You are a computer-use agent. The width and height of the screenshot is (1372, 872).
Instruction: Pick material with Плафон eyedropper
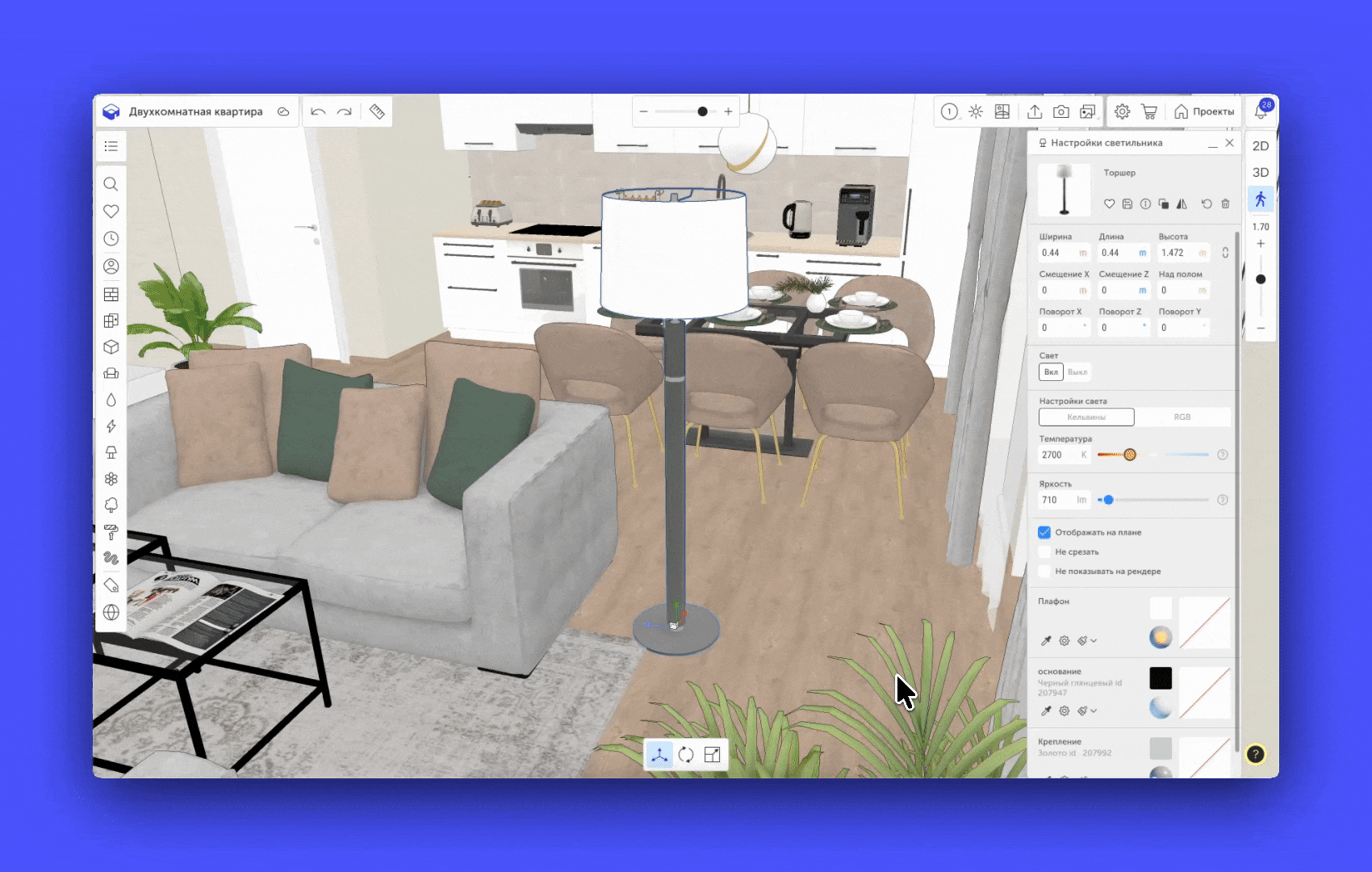tap(1046, 641)
